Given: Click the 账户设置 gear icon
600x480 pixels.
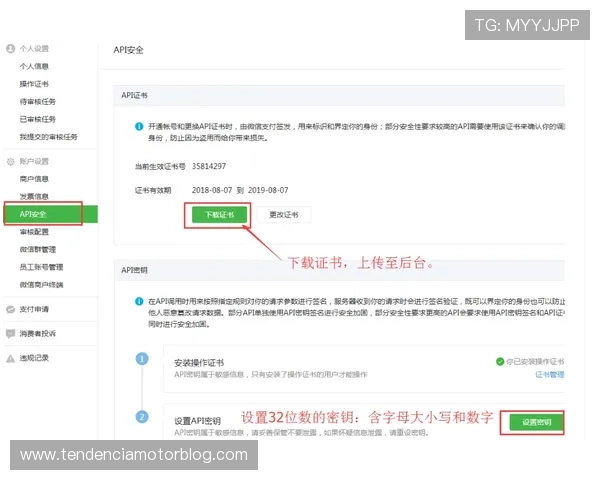Looking at the screenshot, I should point(11,161).
